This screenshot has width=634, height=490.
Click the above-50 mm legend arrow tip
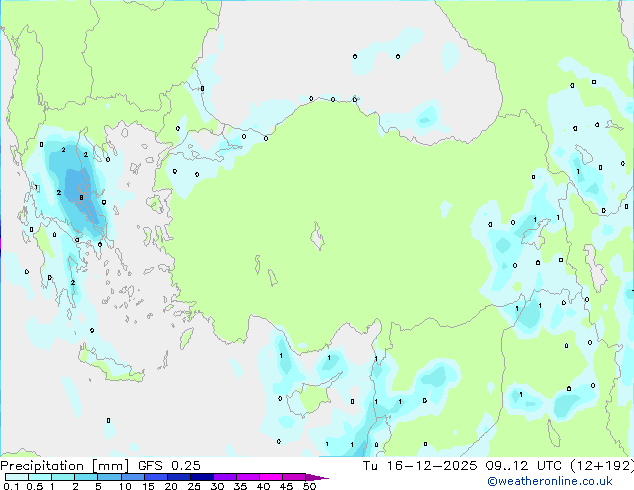pyautogui.click(x=317, y=477)
